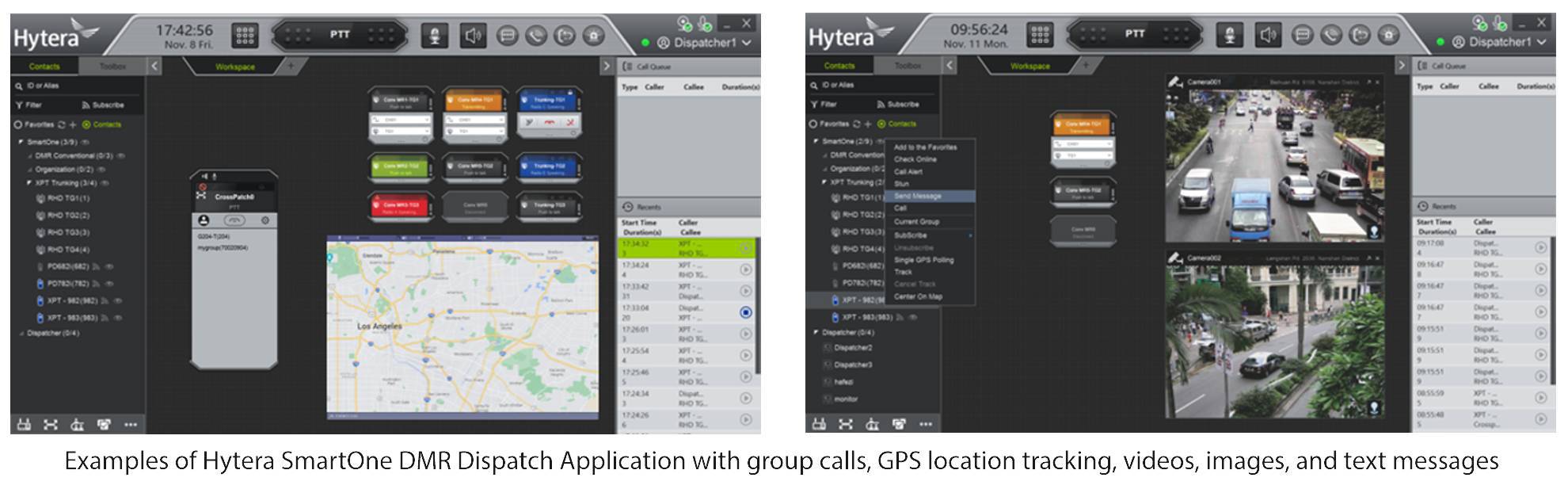Click the emergency alarm icon in right screenshot
The width and height of the screenshot is (1568, 489).
click(1389, 35)
